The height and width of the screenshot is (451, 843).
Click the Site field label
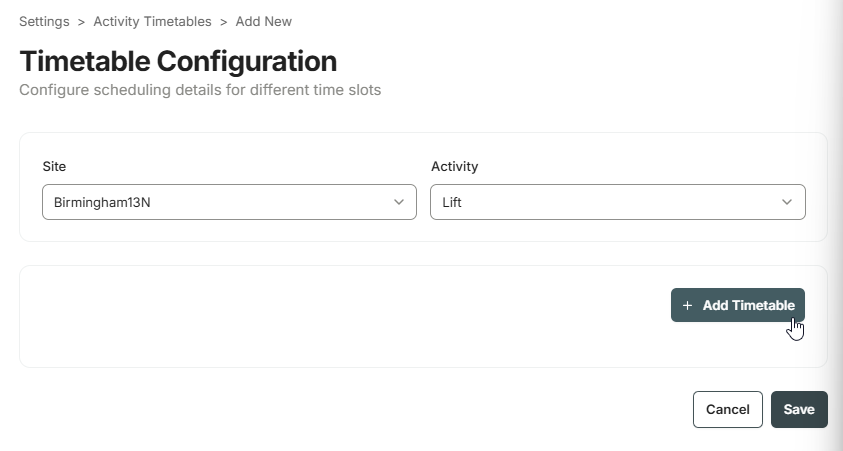pyautogui.click(x=54, y=167)
